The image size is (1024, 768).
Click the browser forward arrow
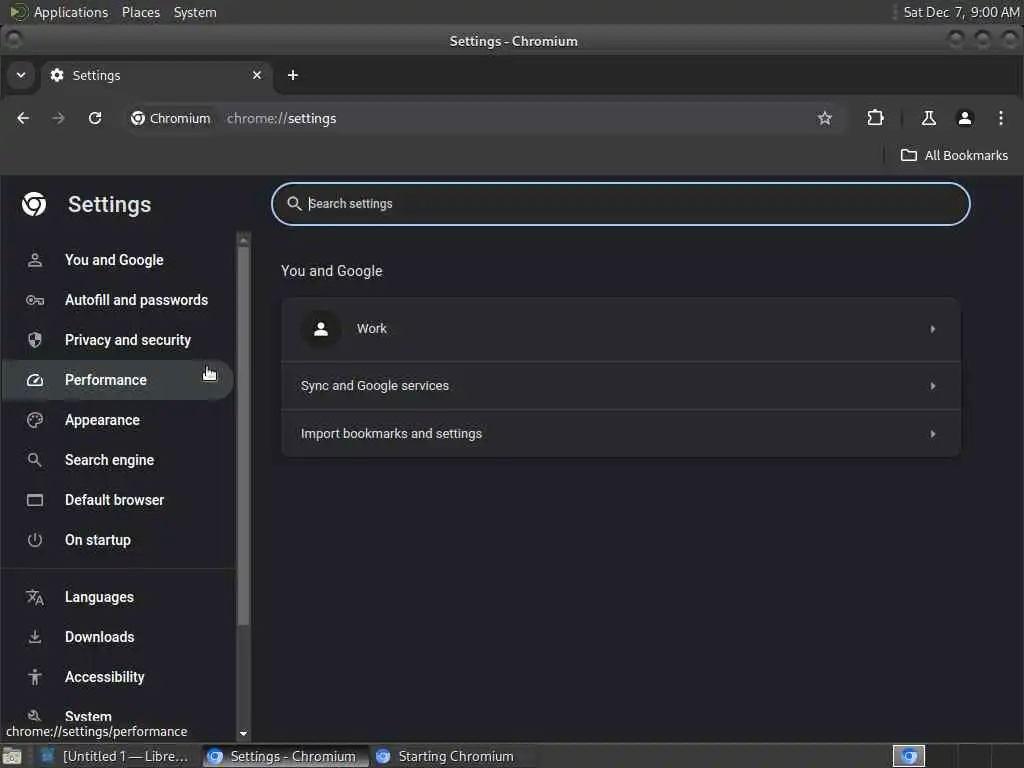click(x=58, y=118)
